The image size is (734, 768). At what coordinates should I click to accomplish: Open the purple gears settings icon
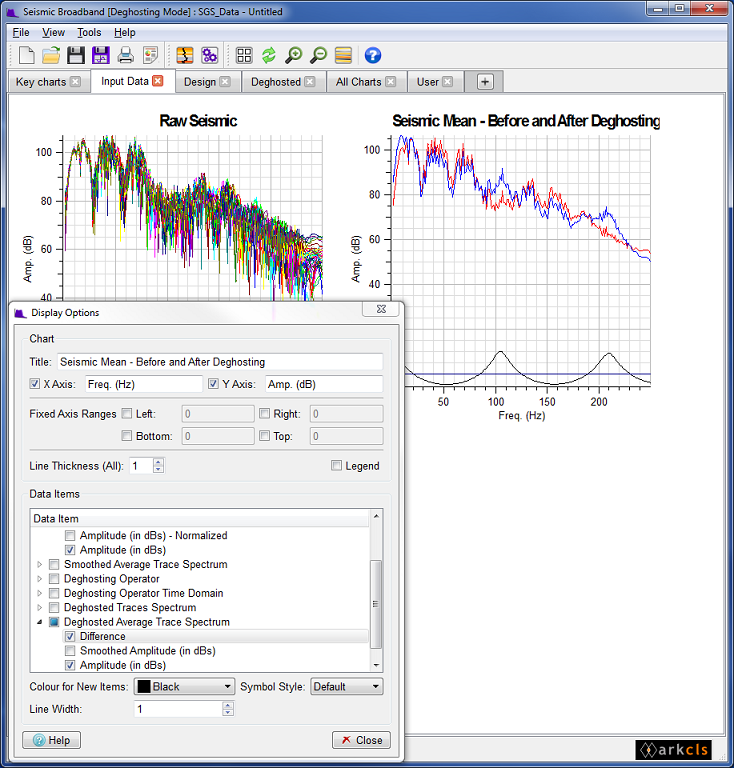(210, 55)
